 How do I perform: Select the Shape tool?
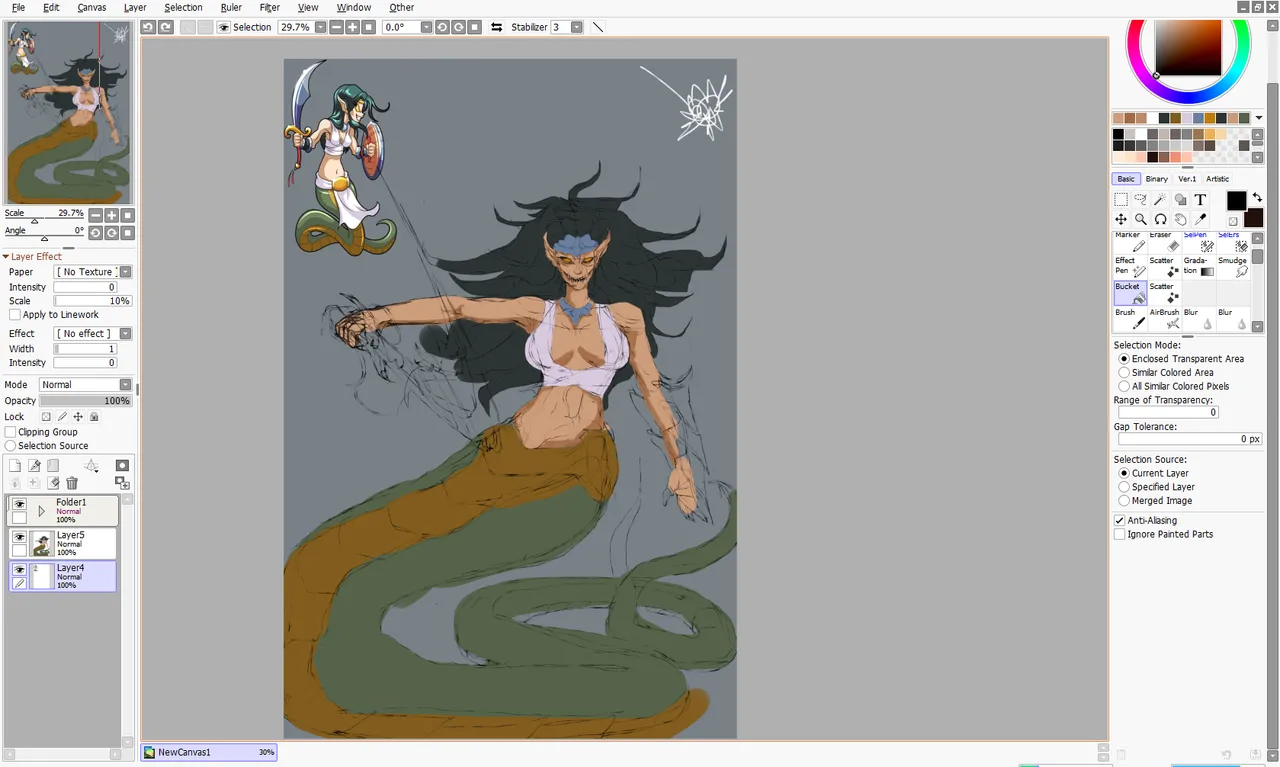click(1180, 200)
